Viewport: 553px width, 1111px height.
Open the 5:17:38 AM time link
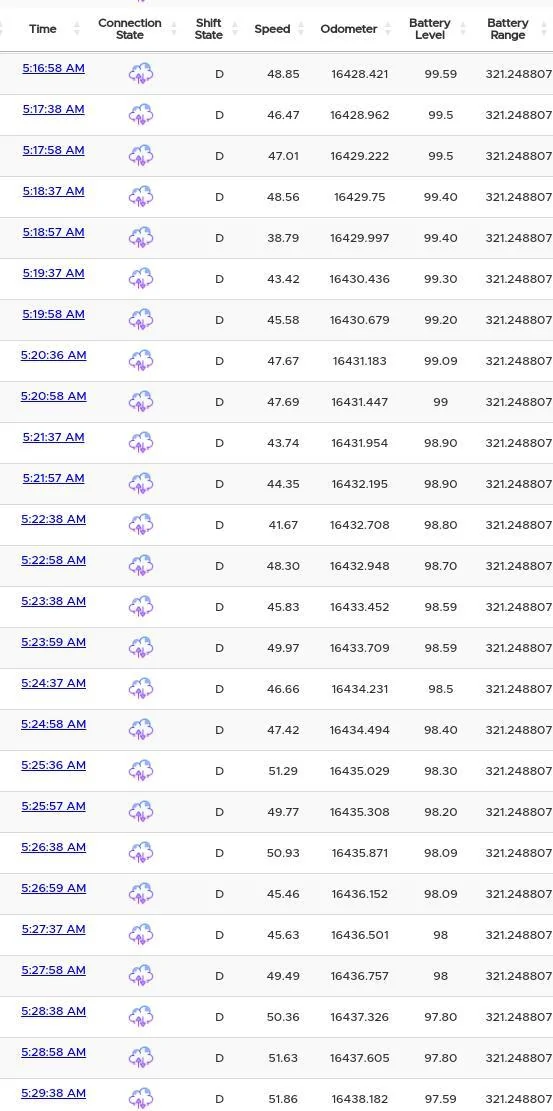53,109
